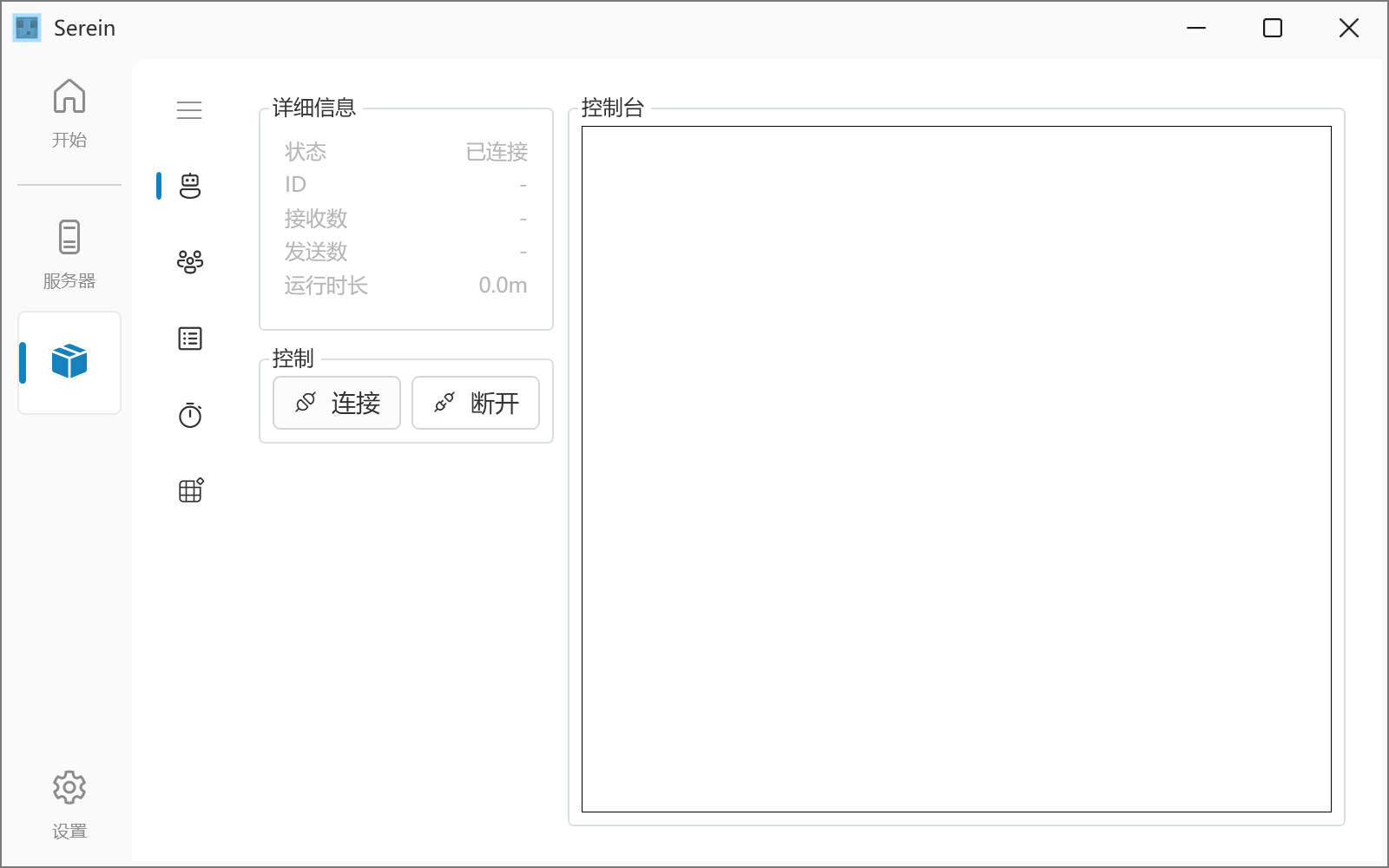1389x868 pixels.
Task: Click the 接收数 label
Action: [316, 219]
